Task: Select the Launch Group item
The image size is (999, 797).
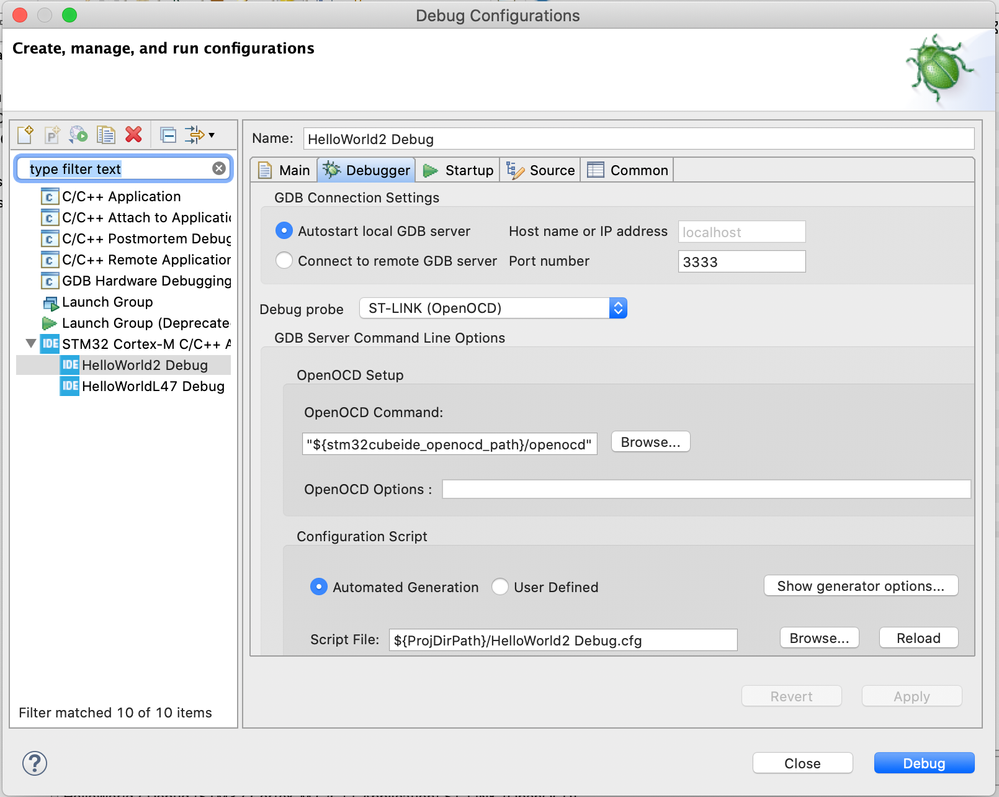Action: 97,302
